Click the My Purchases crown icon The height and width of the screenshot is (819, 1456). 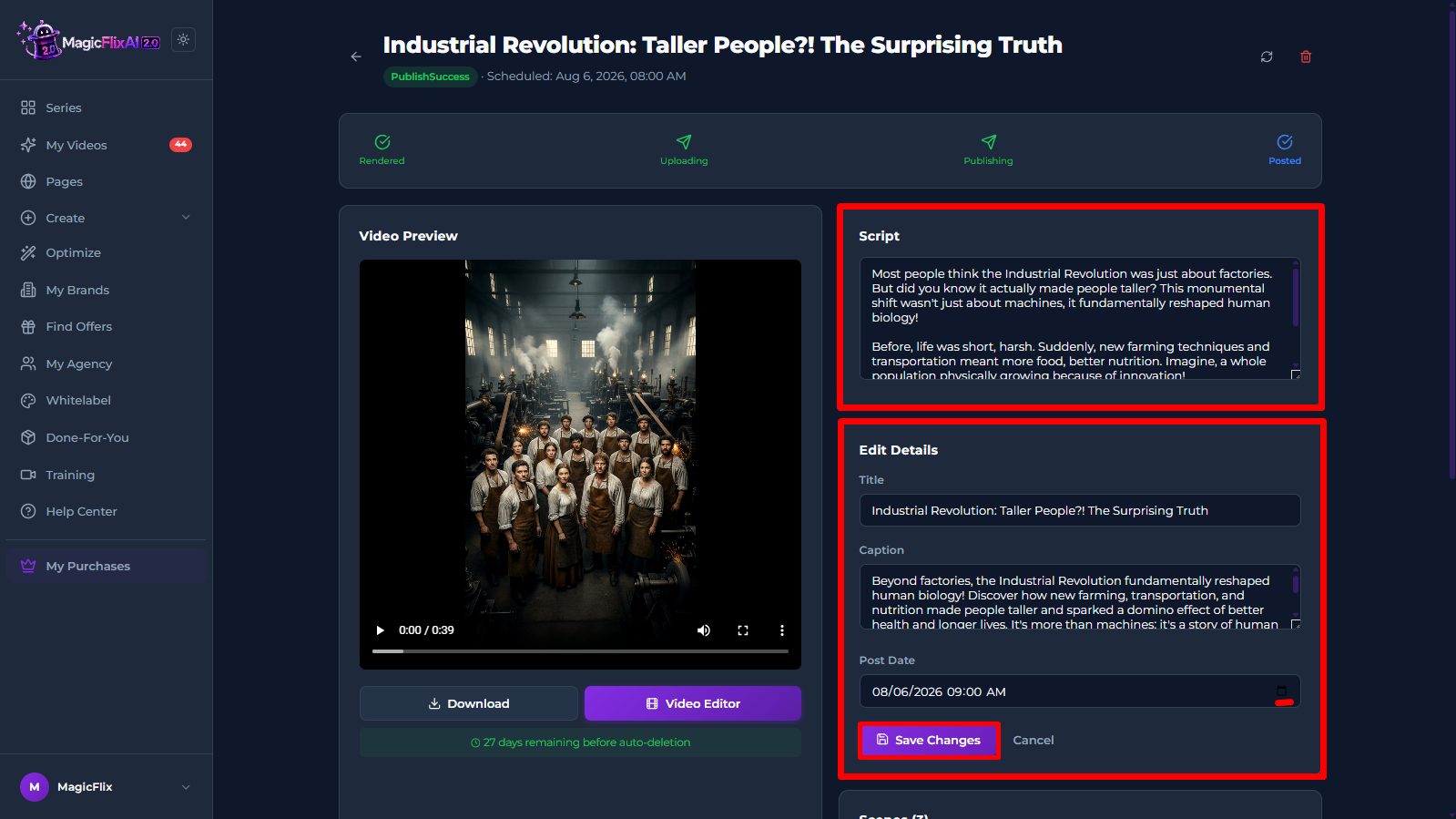pyautogui.click(x=28, y=566)
